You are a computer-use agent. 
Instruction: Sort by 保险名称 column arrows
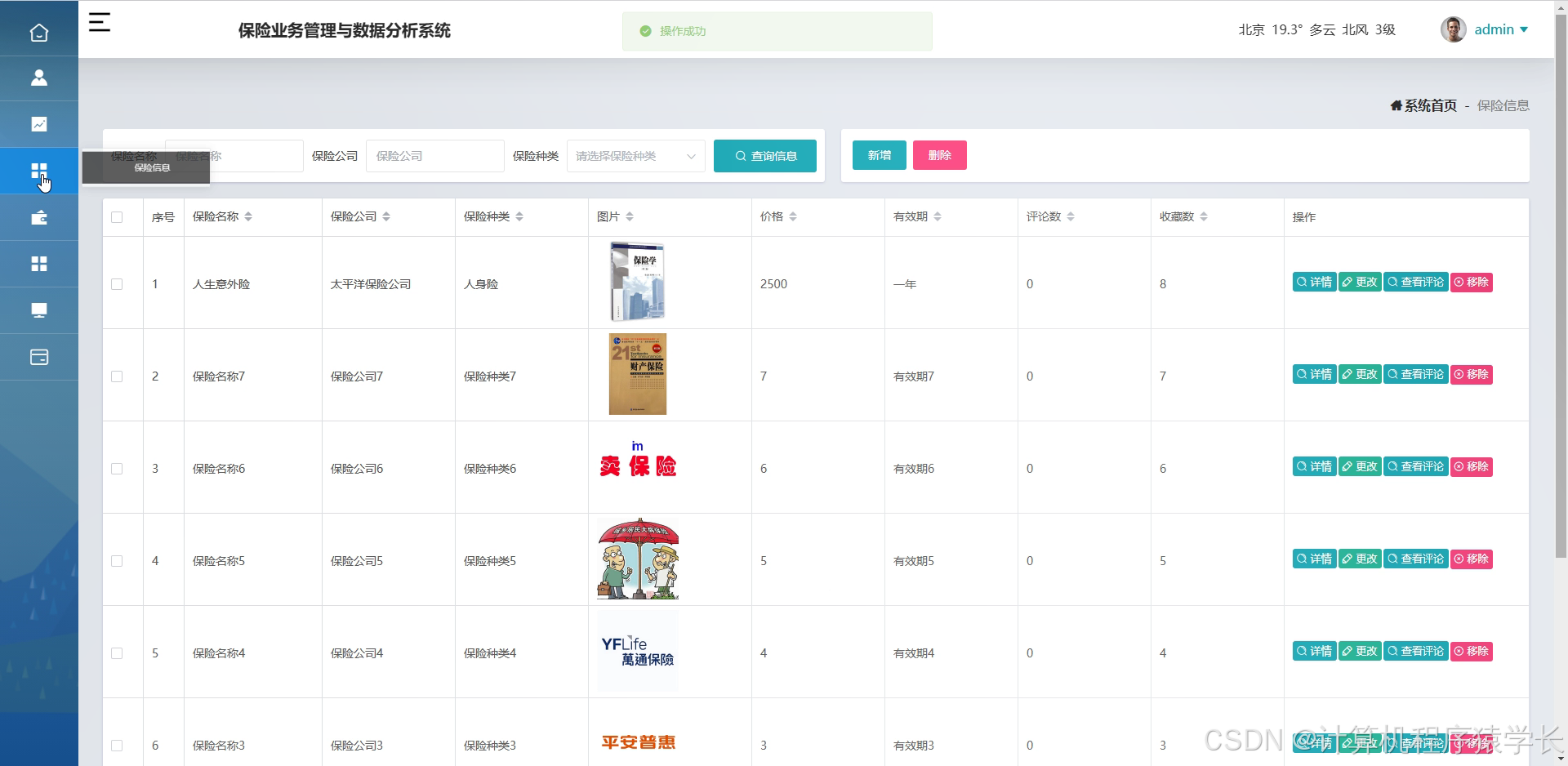coord(248,216)
